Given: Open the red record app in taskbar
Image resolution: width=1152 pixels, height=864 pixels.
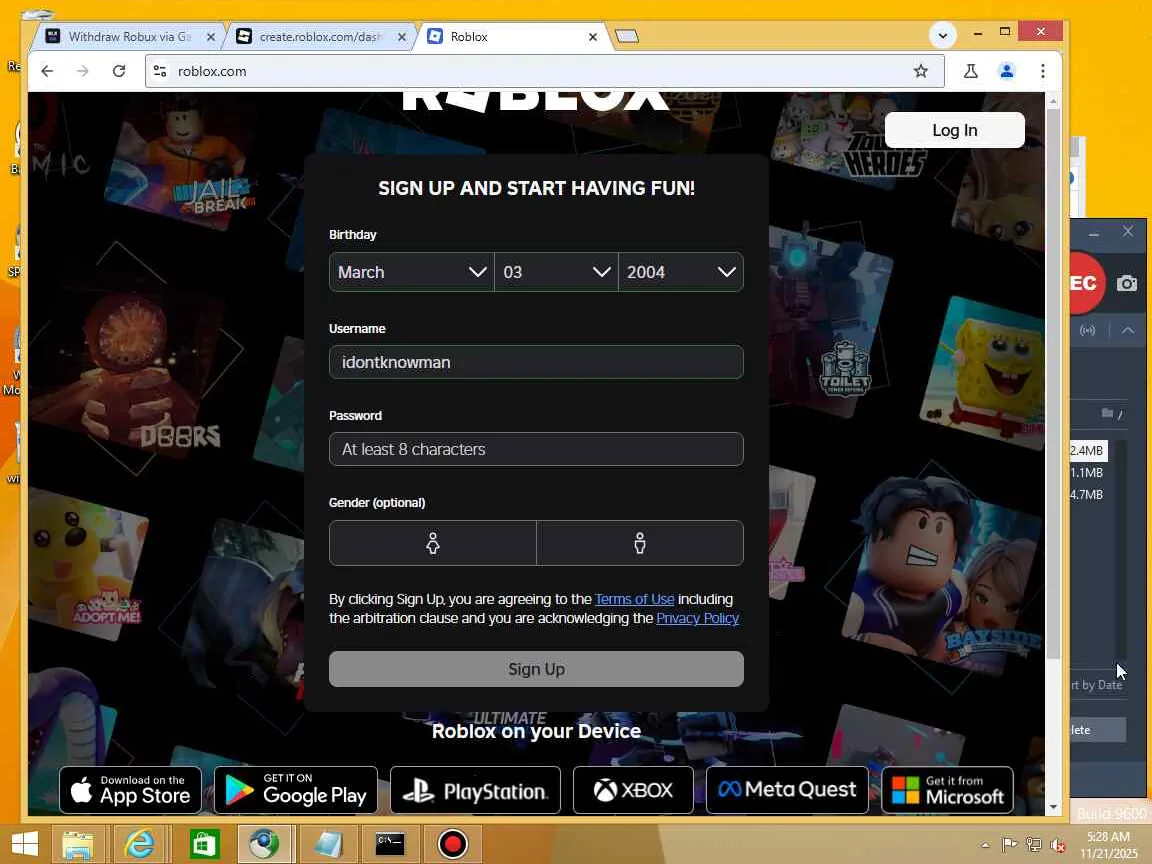Looking at the screenshot, I should point(453,844).
